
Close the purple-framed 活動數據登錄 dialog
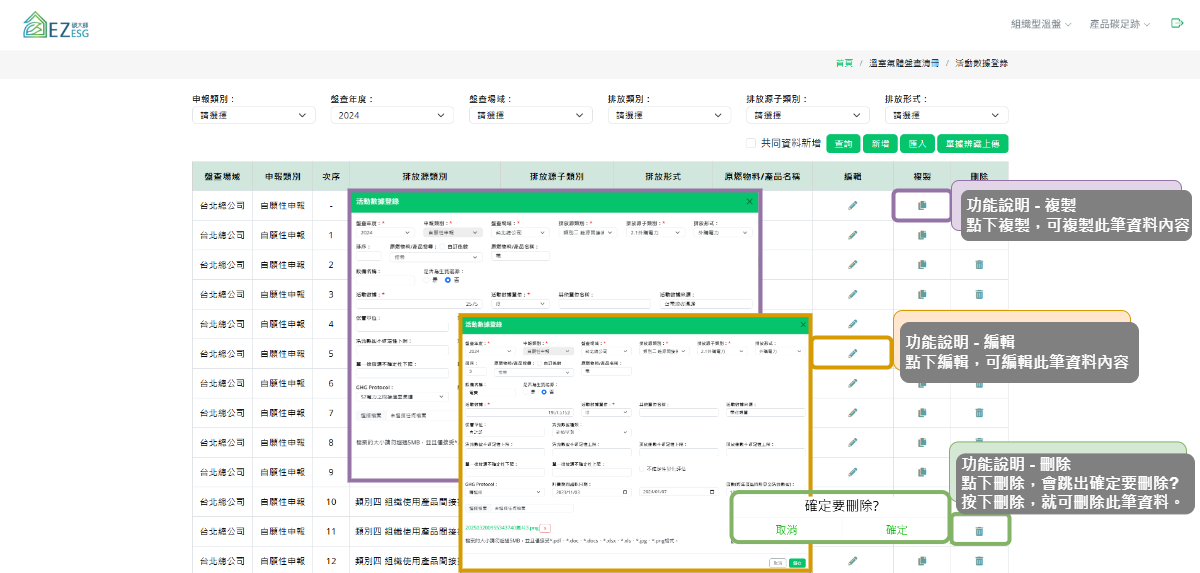point(750,201)
